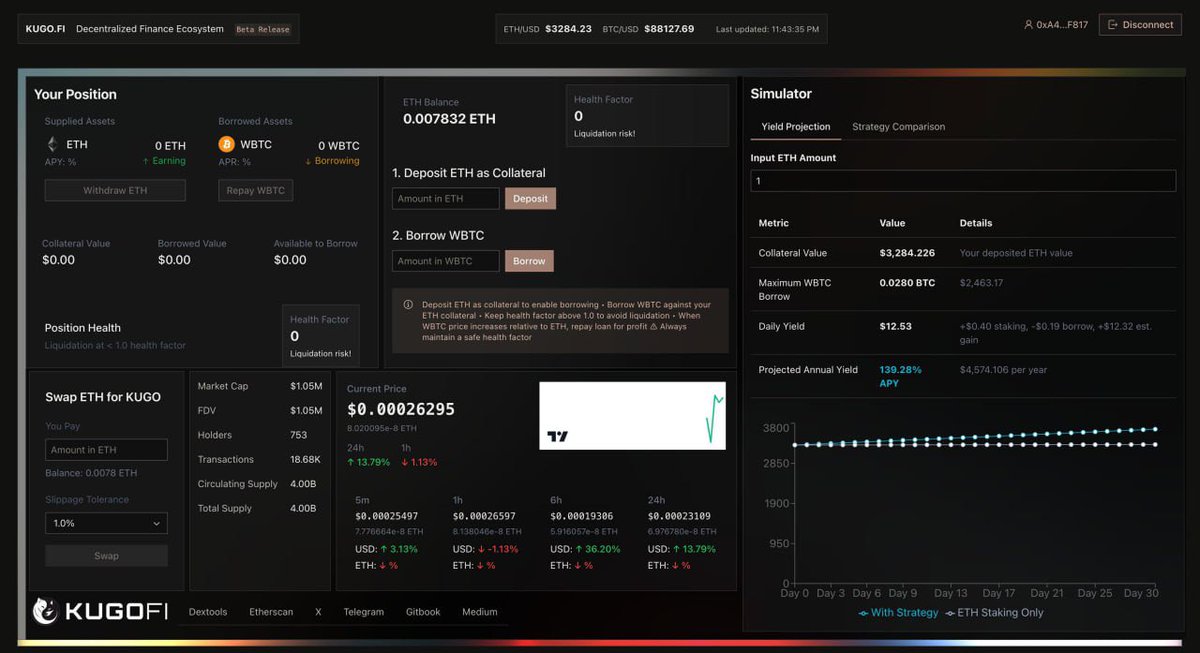The image size is (1200, 653).
Task: Click the wallet address 0xA4...F817
Action: 1062,25
